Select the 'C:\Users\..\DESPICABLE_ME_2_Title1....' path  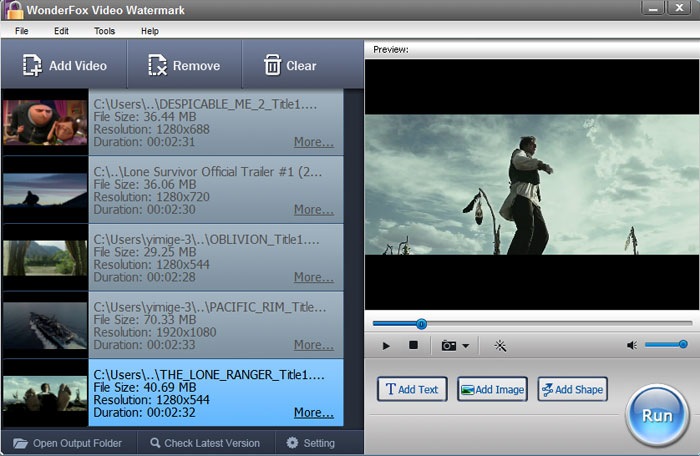[x=205, y=104]
